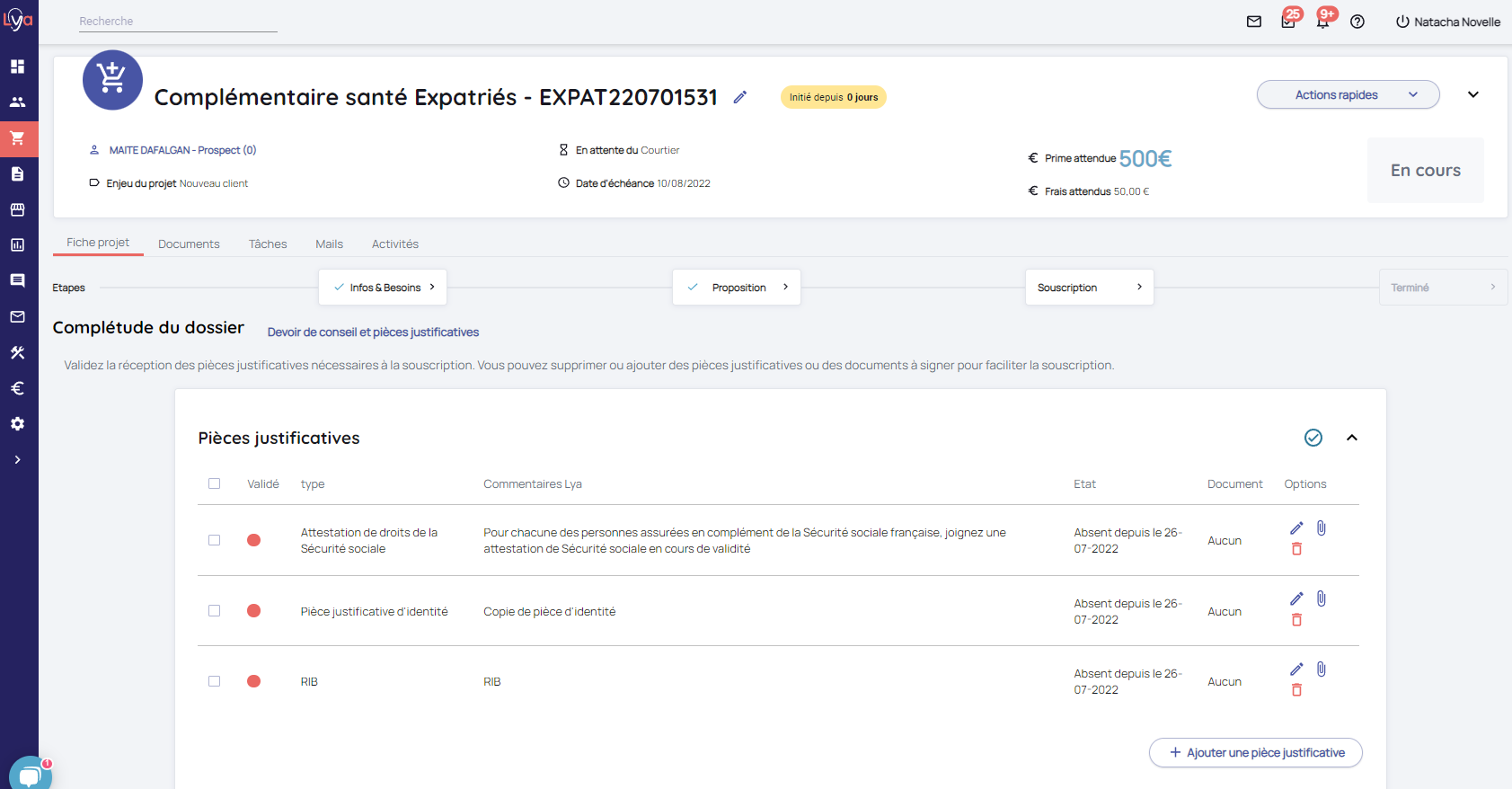The width and height of the screenshot is (1512, 789).
Task: Open the settings gear in sidebar
Action: (18, 424)
